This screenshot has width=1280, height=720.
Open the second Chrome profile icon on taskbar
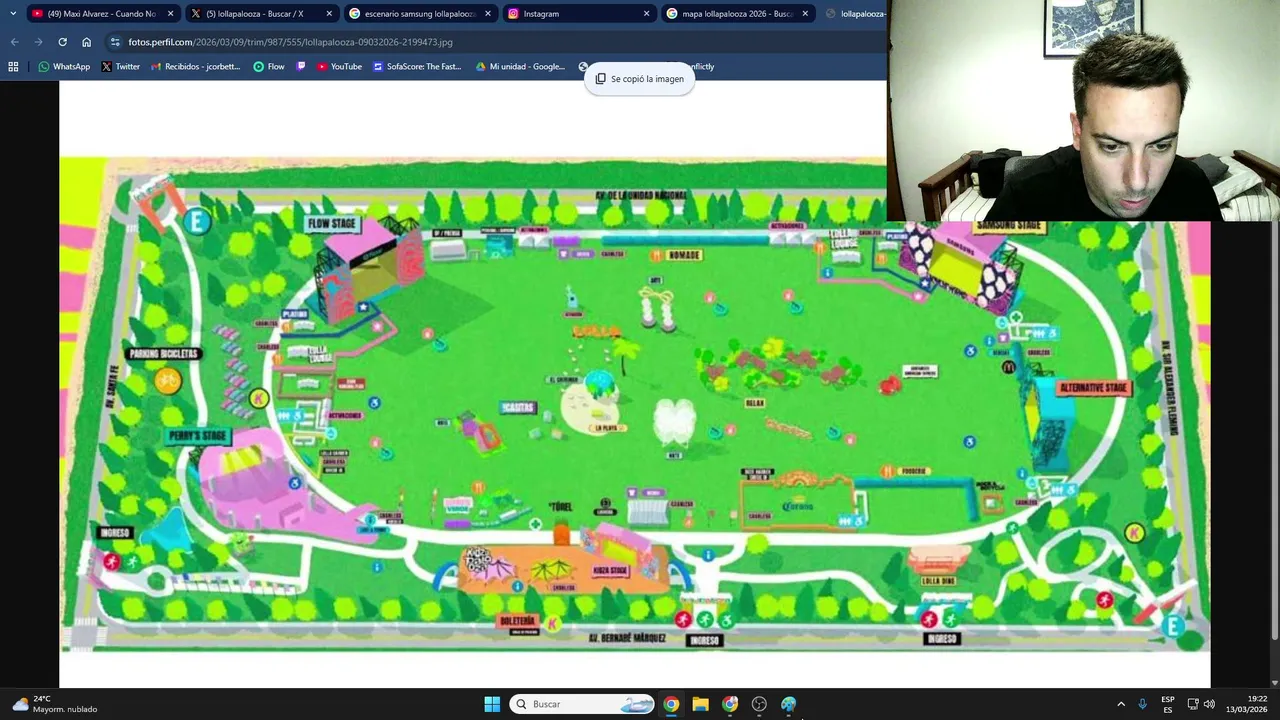[730, 704]
